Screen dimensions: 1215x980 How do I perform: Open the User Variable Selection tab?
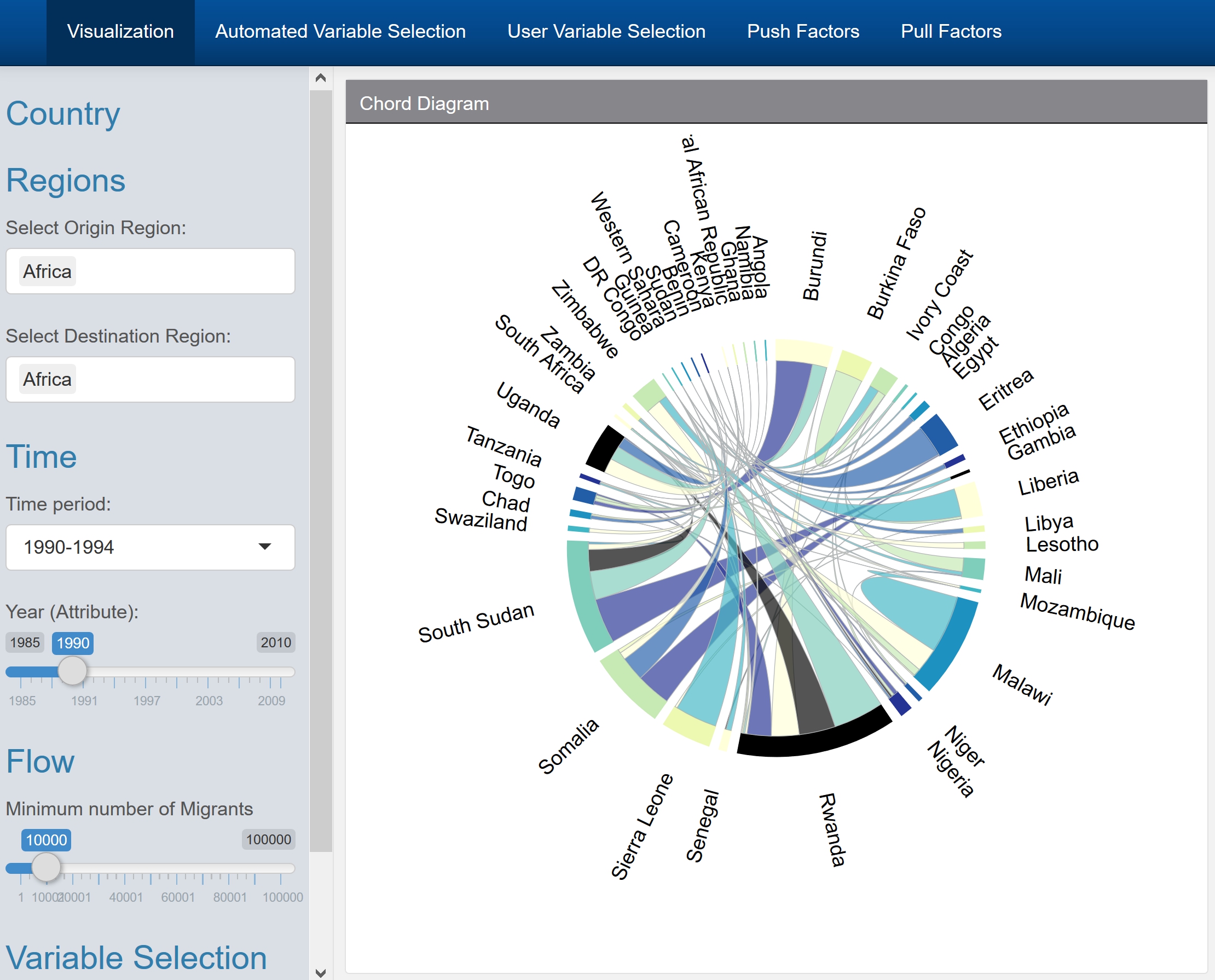(606, 32)
